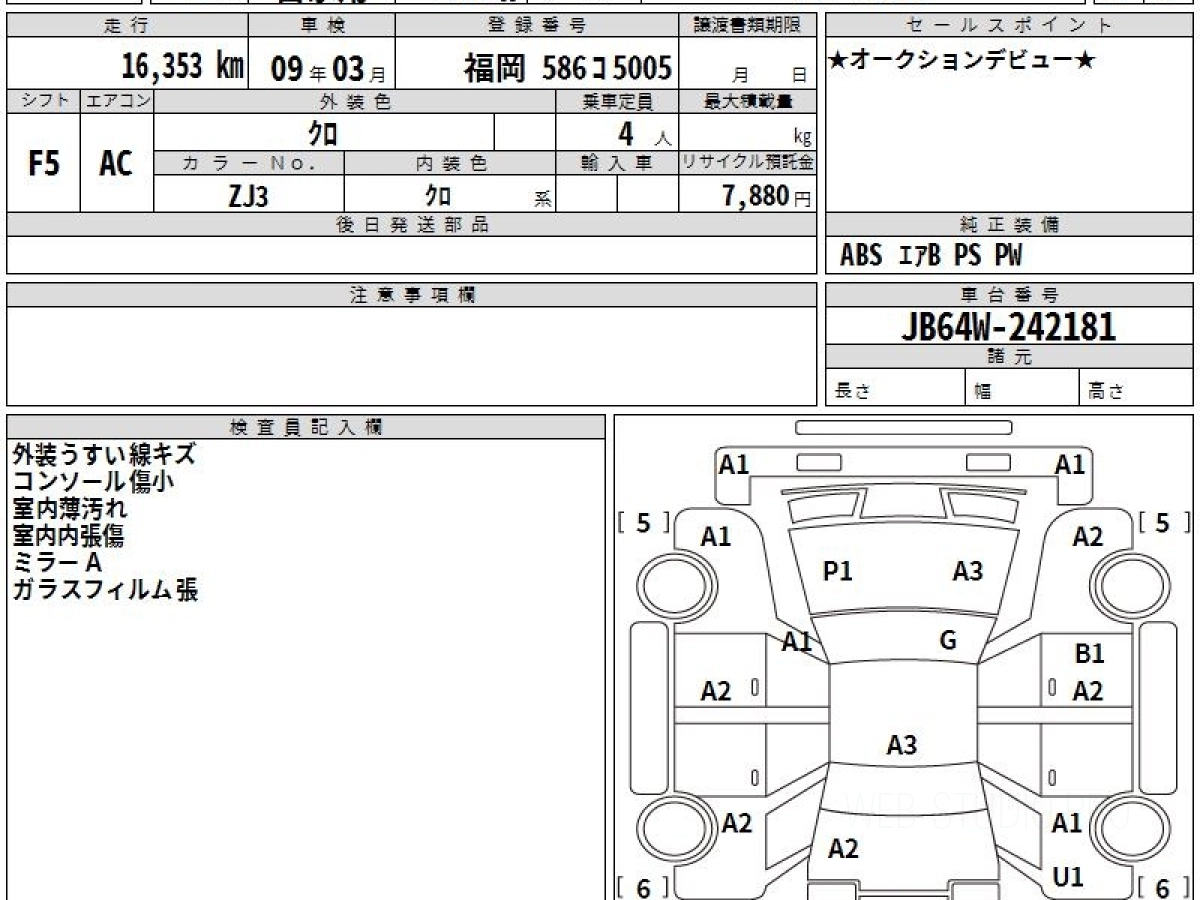This screenshot has width=1200, height=900.
Task: Click the [6] tread mark beside rear-right wheel
Action: pos(1165,886)
